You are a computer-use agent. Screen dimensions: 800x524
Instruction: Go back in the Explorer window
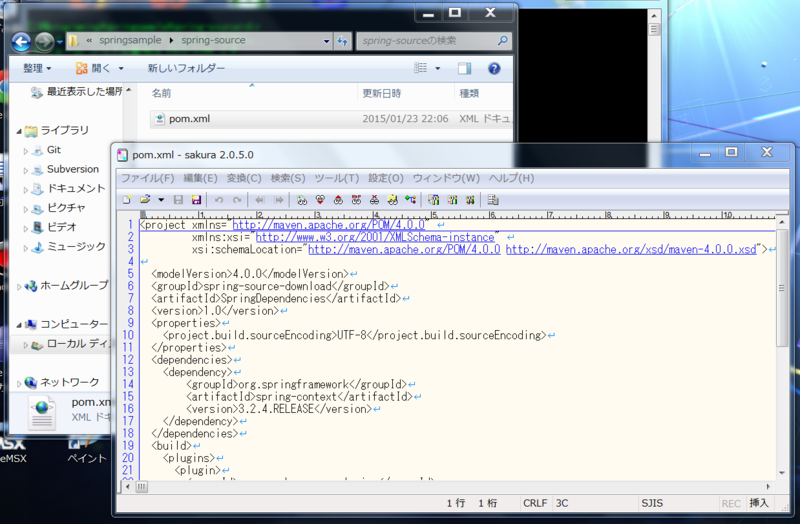coord(21,41)
